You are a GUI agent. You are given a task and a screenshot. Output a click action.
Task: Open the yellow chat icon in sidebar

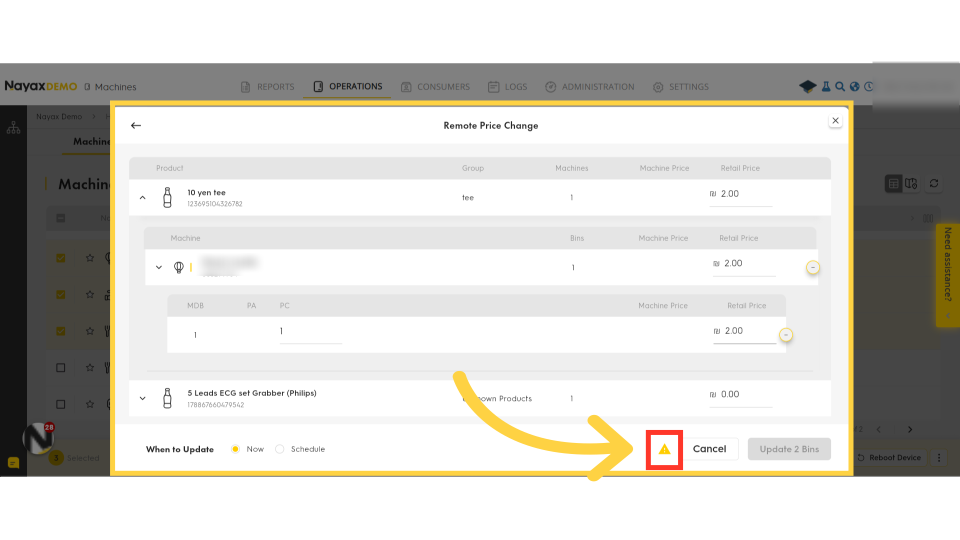(x=13, y=463)
